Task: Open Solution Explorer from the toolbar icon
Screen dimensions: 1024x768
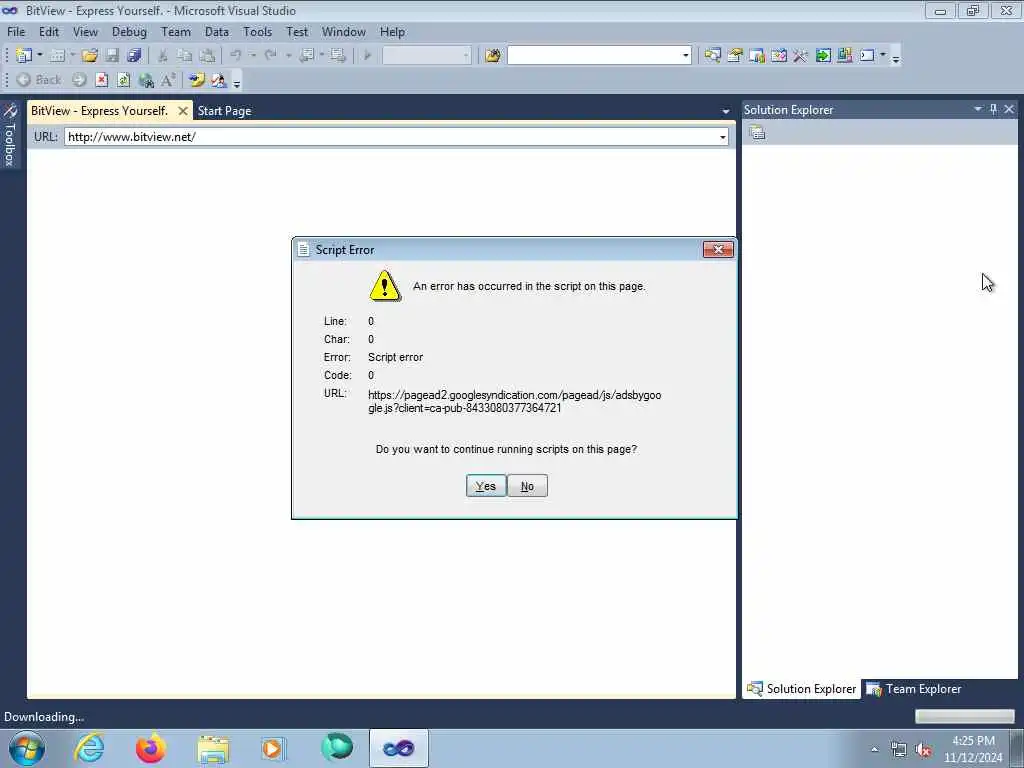Action: [x=712, y=56]
